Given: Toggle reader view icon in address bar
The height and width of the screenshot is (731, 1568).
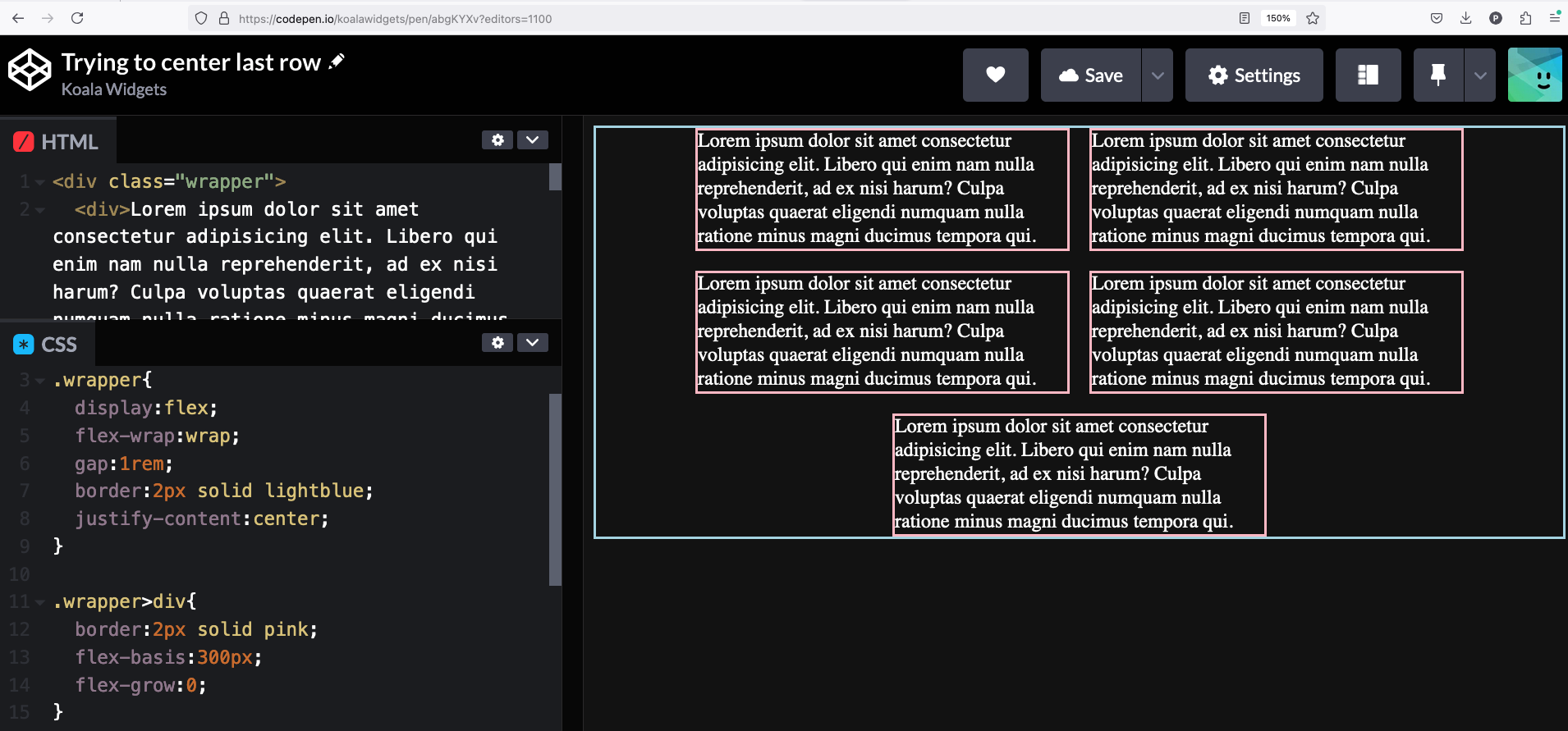Looking at the screenshot, I should point(1245,18).
